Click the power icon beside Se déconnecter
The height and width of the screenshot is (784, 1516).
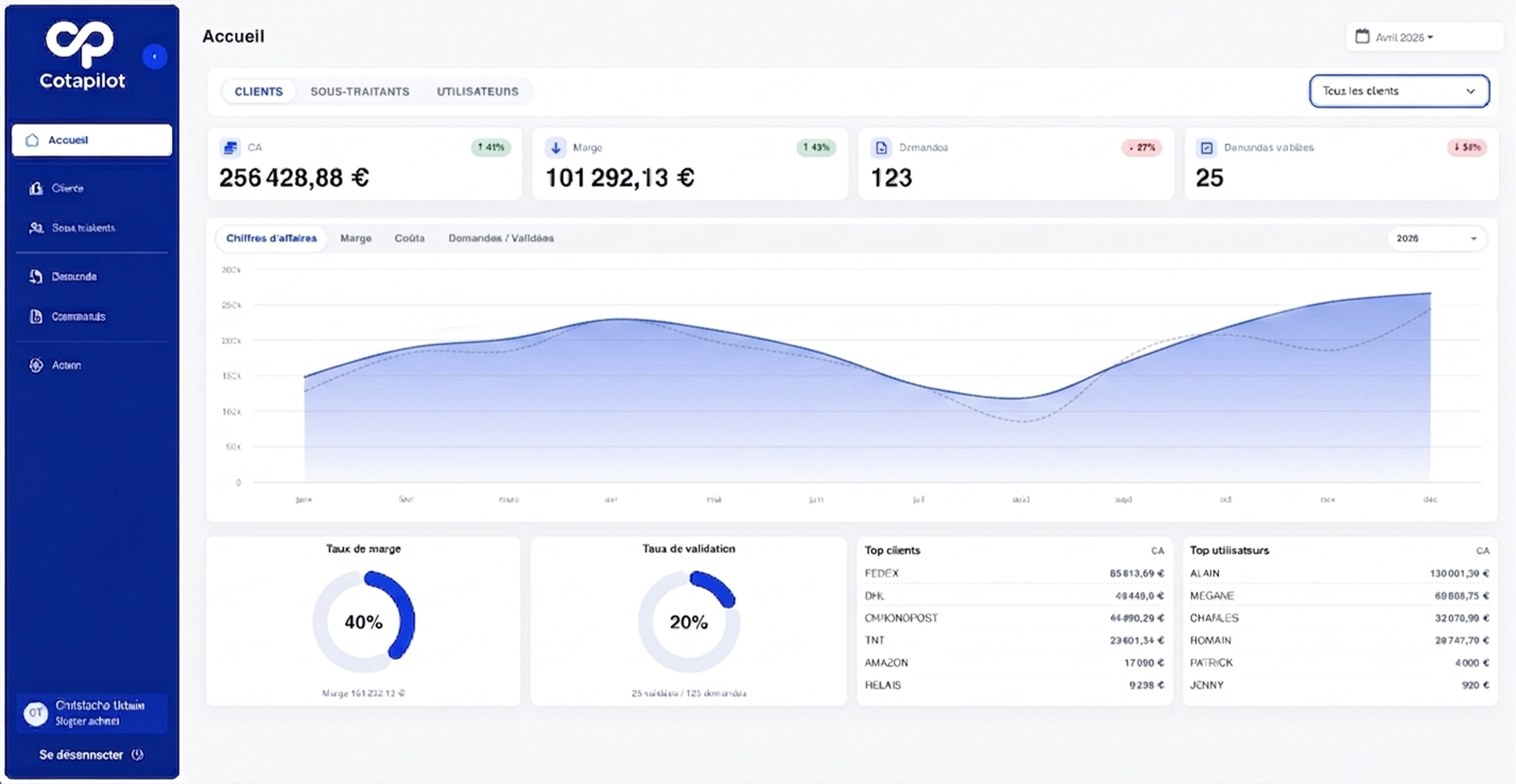(x=137, y=755)
